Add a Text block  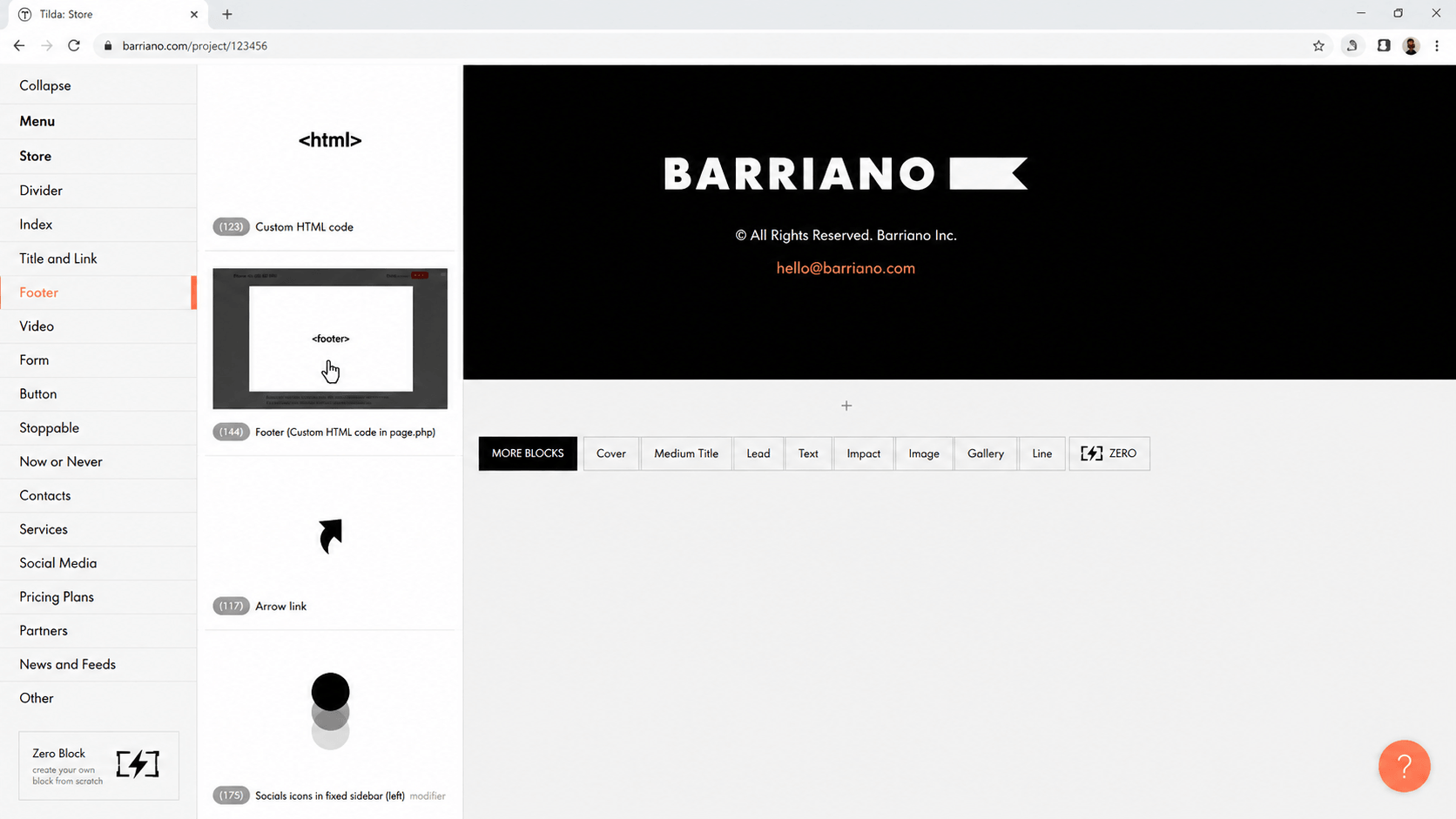(x=808, y=453)
